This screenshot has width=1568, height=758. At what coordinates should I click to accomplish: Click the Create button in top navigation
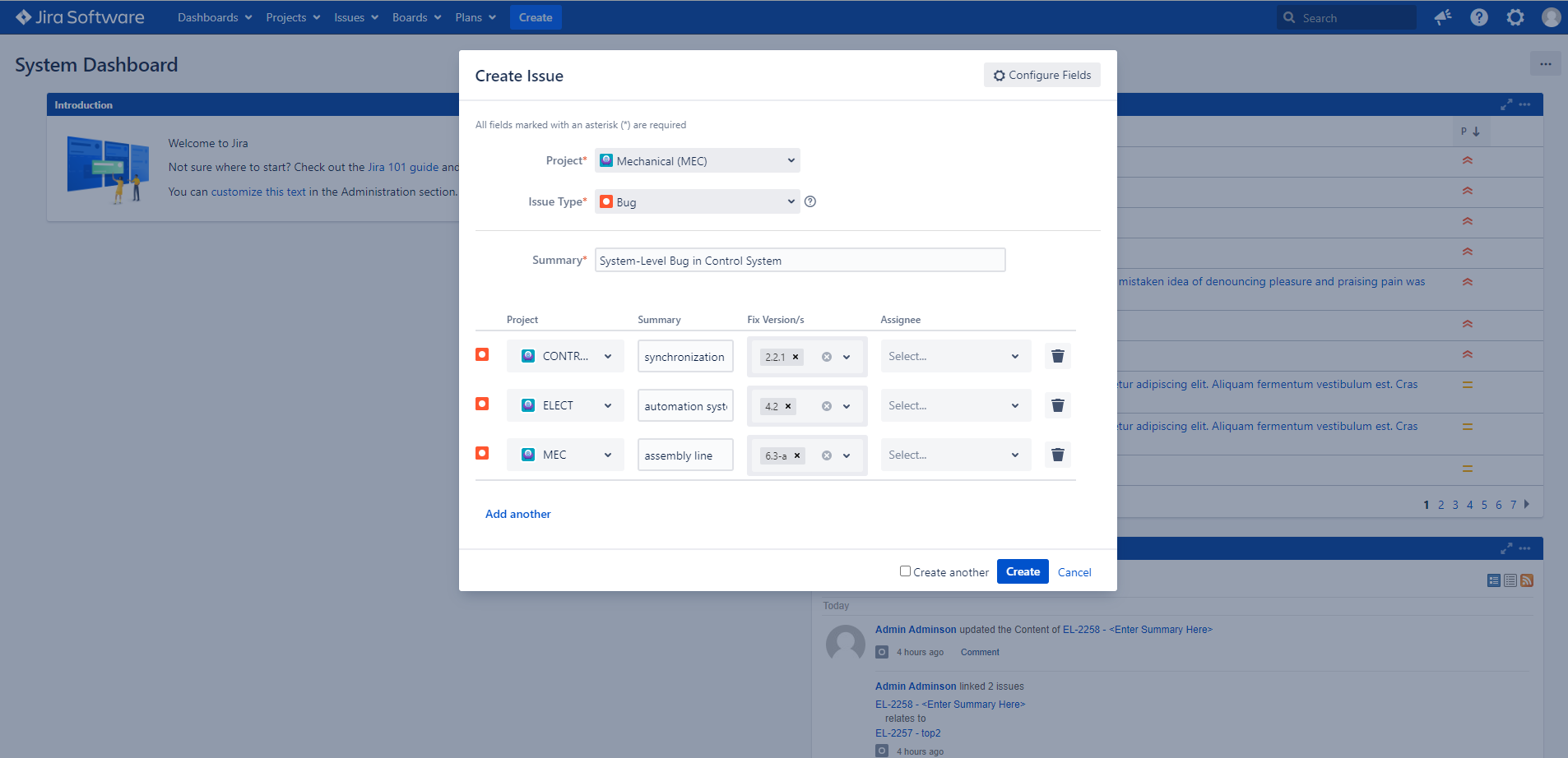tap(536, 17)
